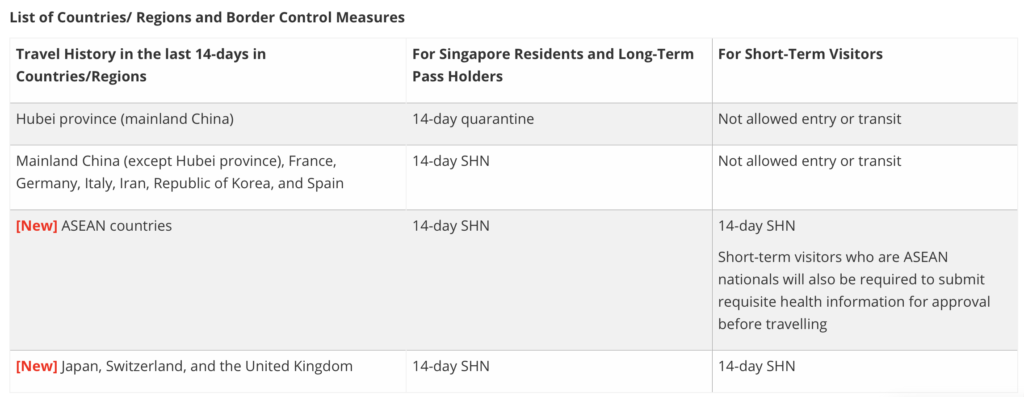1024x397 pixels.
Task: Click 'Not allowed entry or transit' in France row
Action: tap(809, 161)
